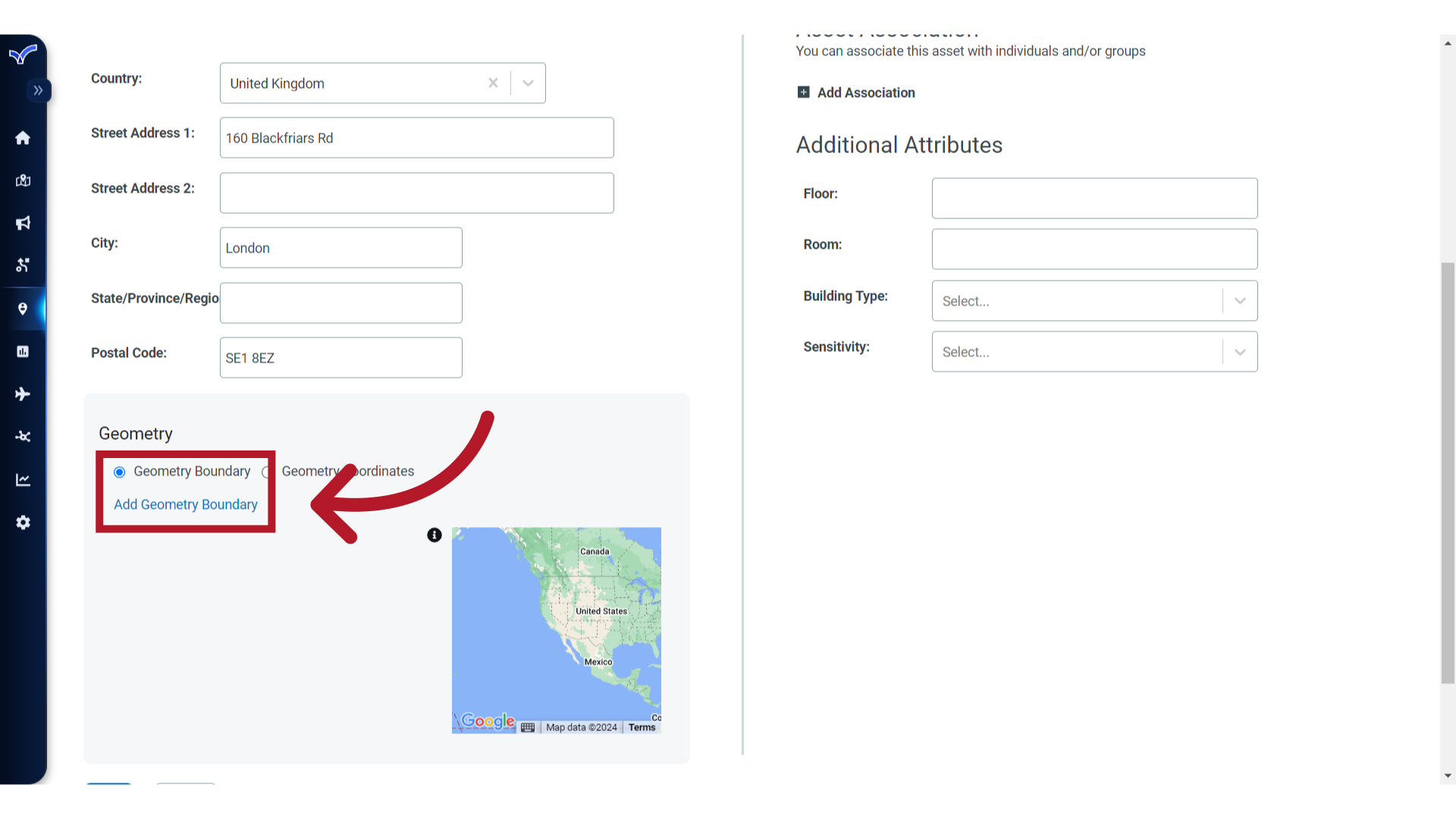Click the Postal Code input field

pyautogui.click(x=340, y=358)
